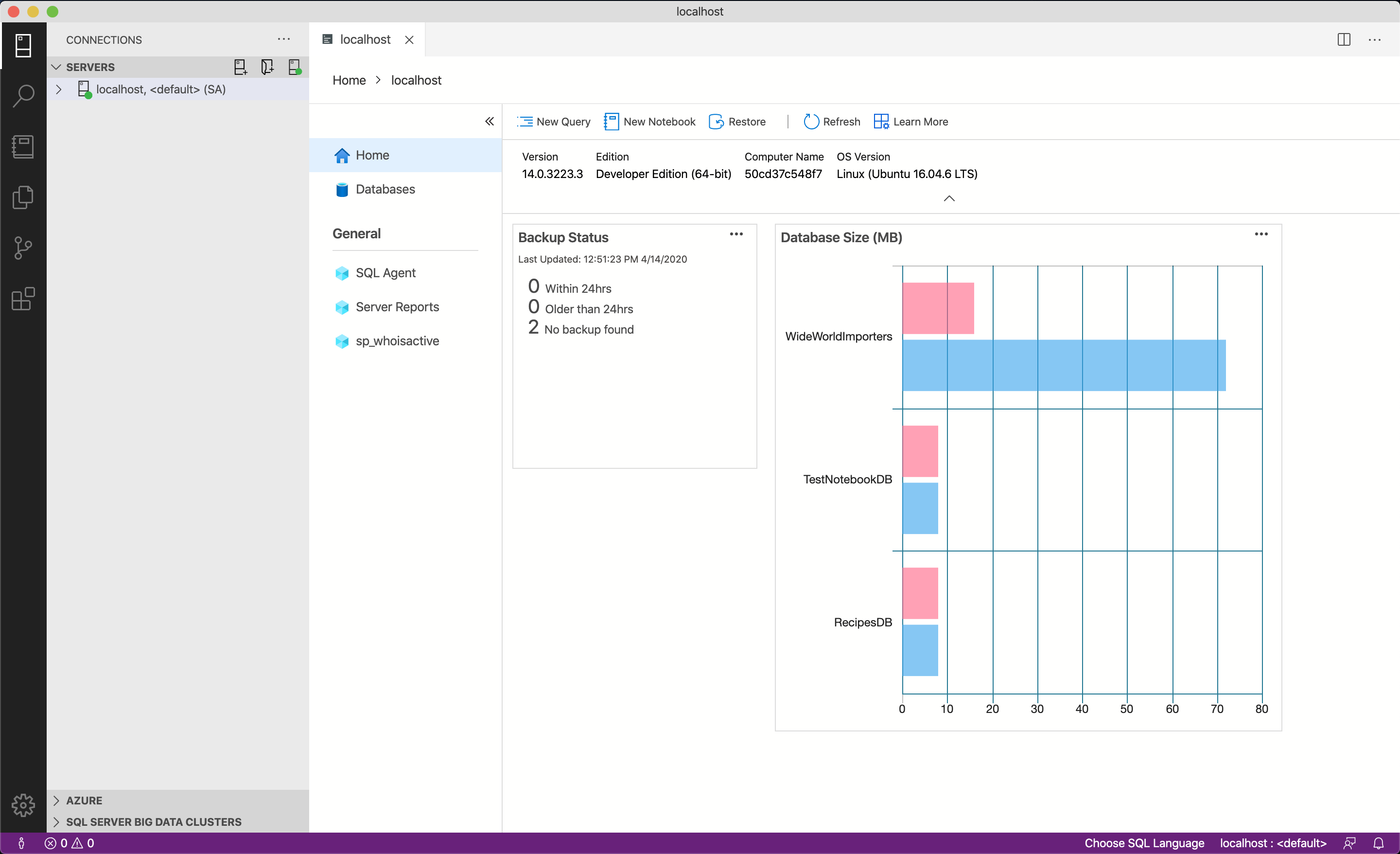Open SQL Agent from the General section
The image size is (1400, 854).
click(385, 273)
